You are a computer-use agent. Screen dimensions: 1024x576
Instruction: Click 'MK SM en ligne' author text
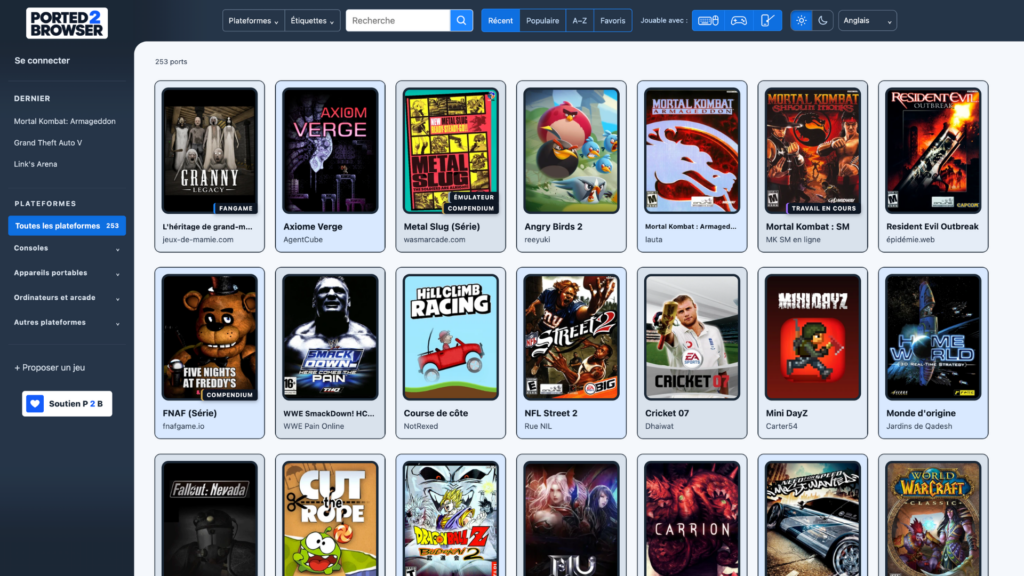pyautogui.click(x=793, y=240)
